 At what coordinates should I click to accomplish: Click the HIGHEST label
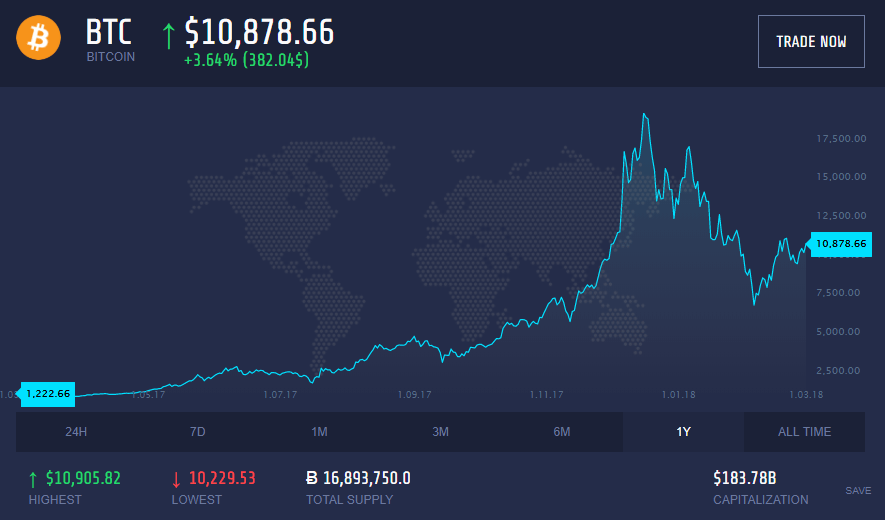click(x=55, y=500)
